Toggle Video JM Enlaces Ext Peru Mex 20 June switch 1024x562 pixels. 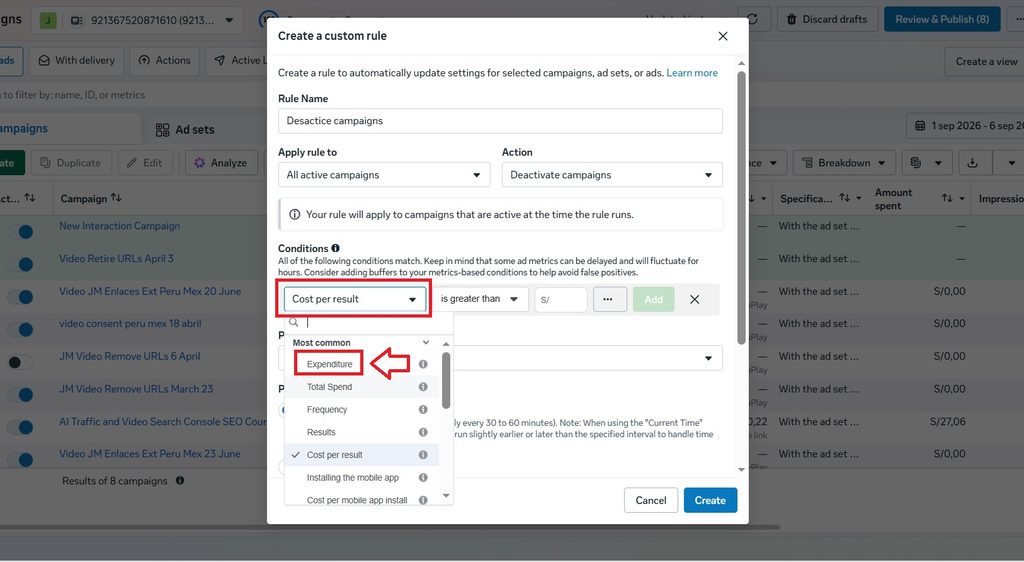click(x=20, y=297)
